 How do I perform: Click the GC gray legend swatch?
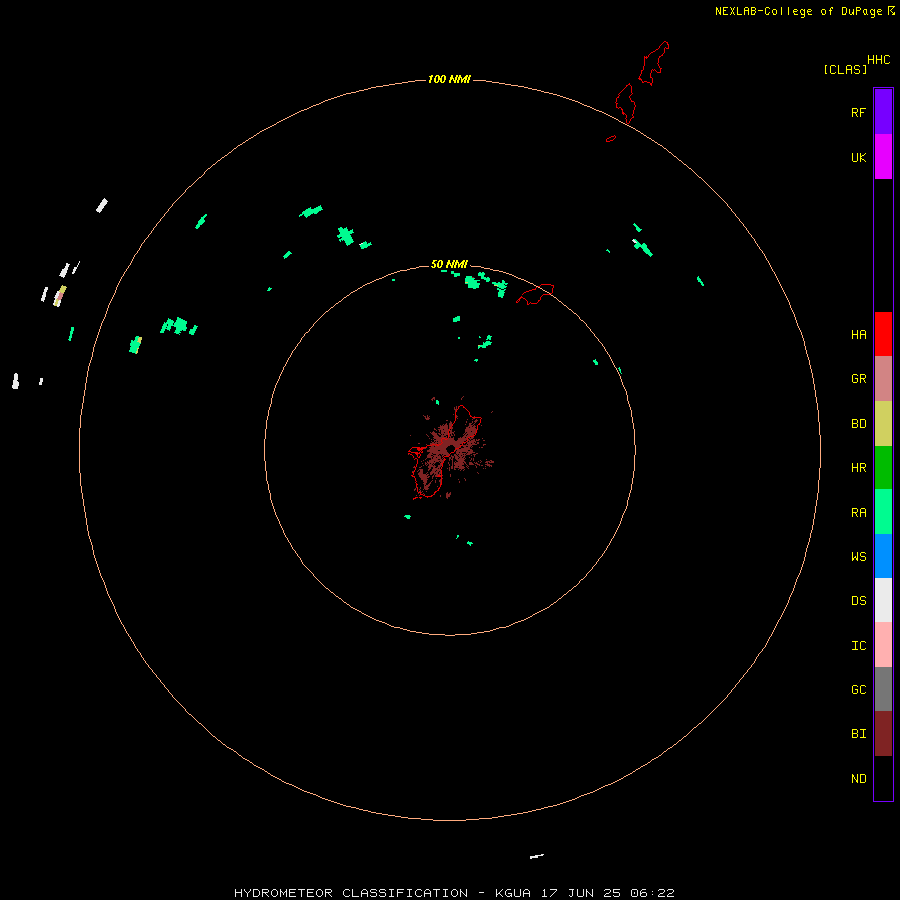(x=883, y=689)
